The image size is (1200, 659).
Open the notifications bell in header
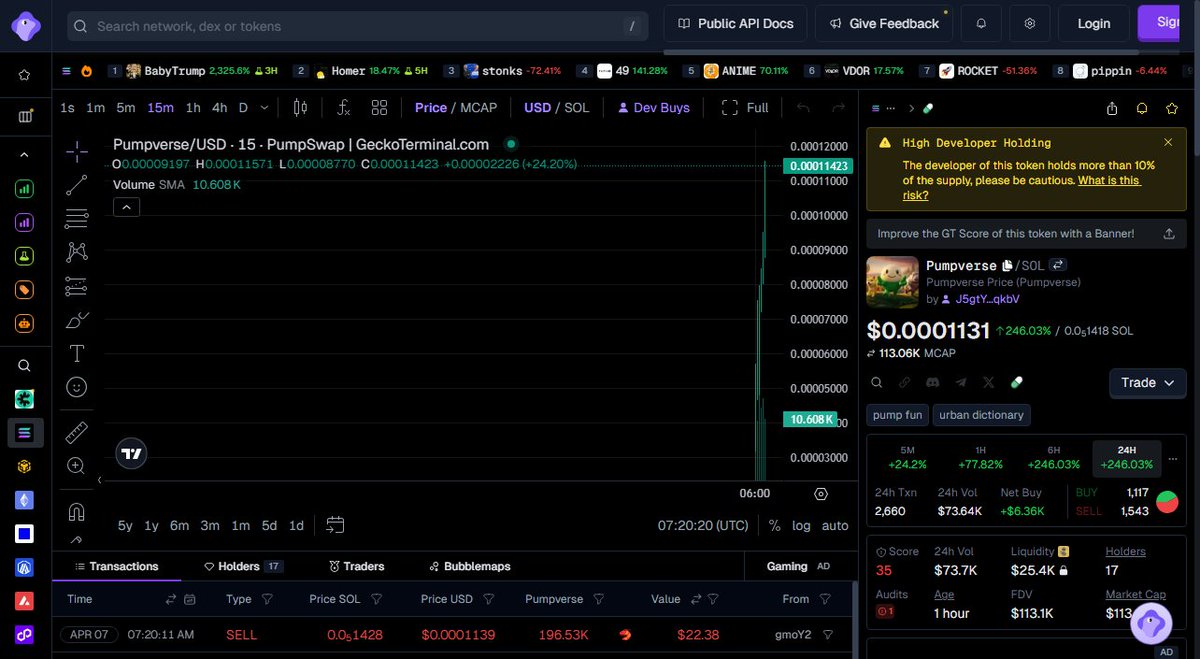click(981, 23)
